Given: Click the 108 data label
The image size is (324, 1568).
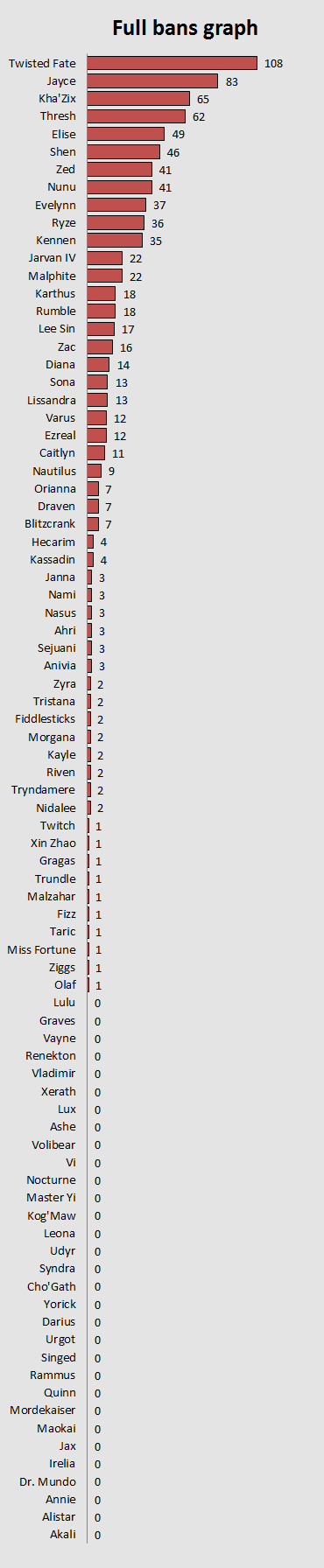Looking at the screenshot, I should click(x=273, y=64).
